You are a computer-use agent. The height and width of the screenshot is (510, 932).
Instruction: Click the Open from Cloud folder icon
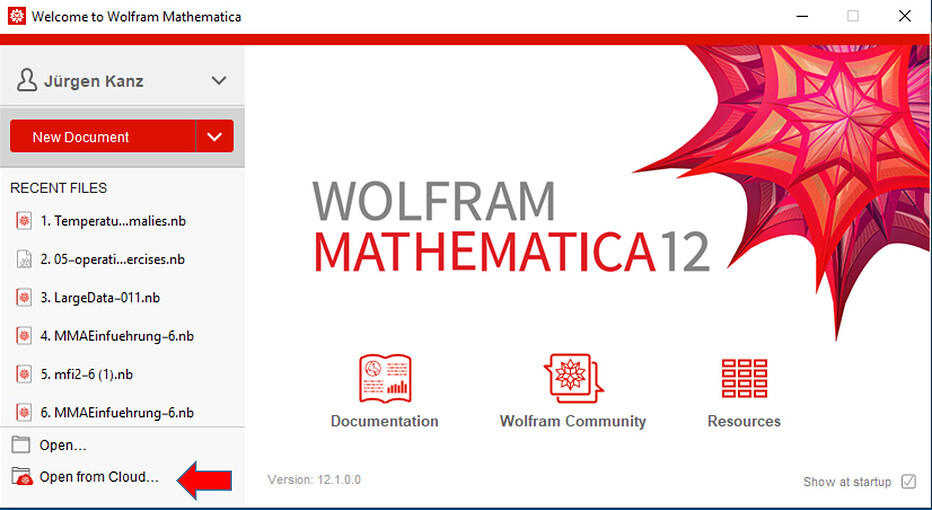[22, 477]
